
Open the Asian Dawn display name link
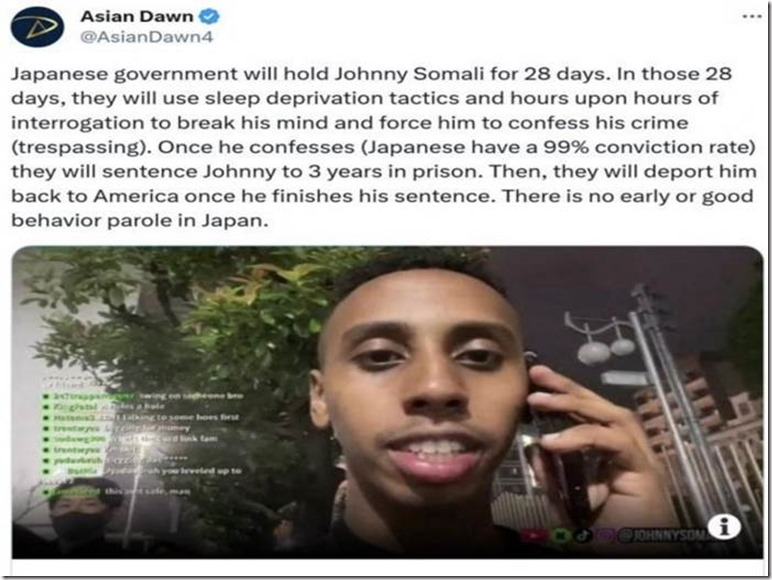point(137,16)
